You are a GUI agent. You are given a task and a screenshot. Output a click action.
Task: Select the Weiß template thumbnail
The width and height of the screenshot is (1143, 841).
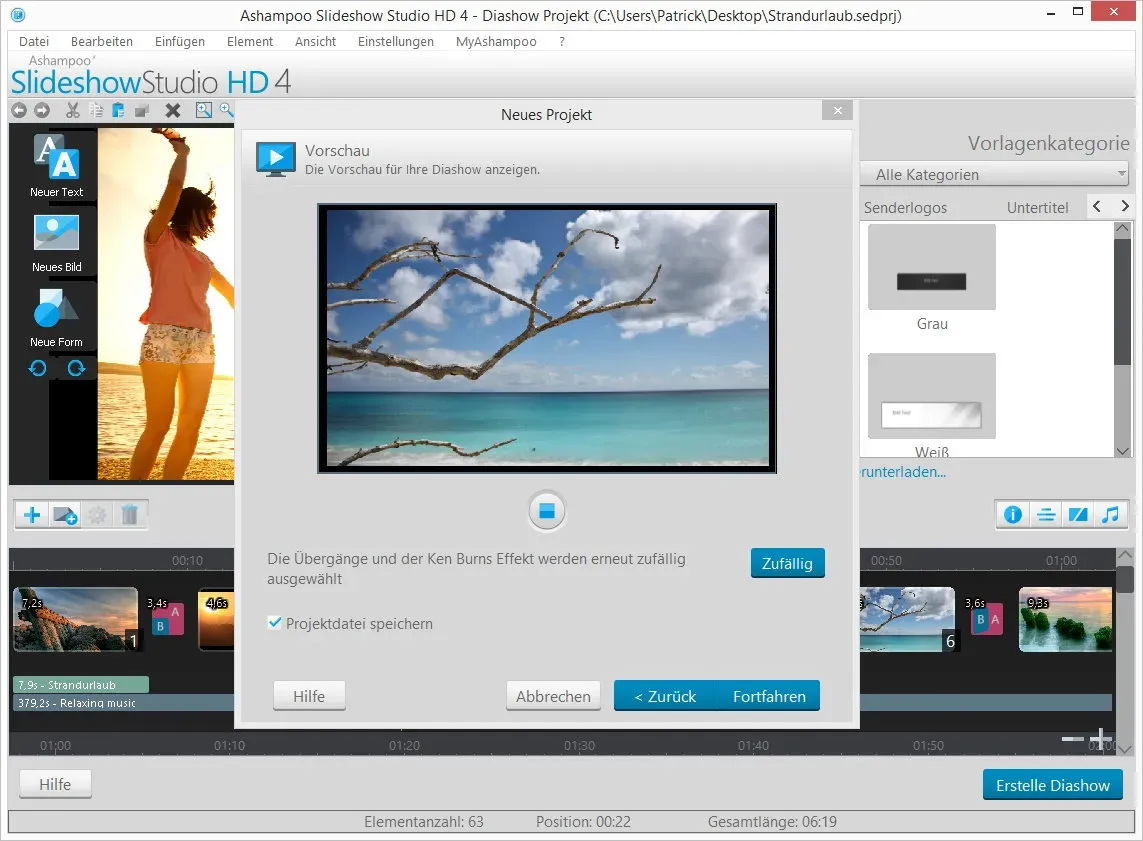tap(932, 396)
